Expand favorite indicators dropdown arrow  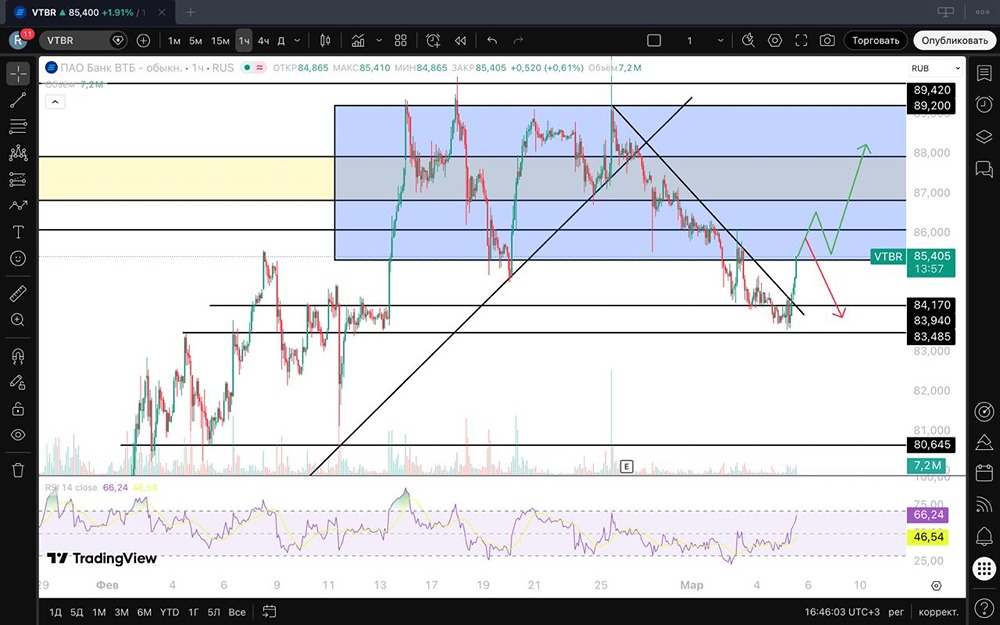pos(379,40)
